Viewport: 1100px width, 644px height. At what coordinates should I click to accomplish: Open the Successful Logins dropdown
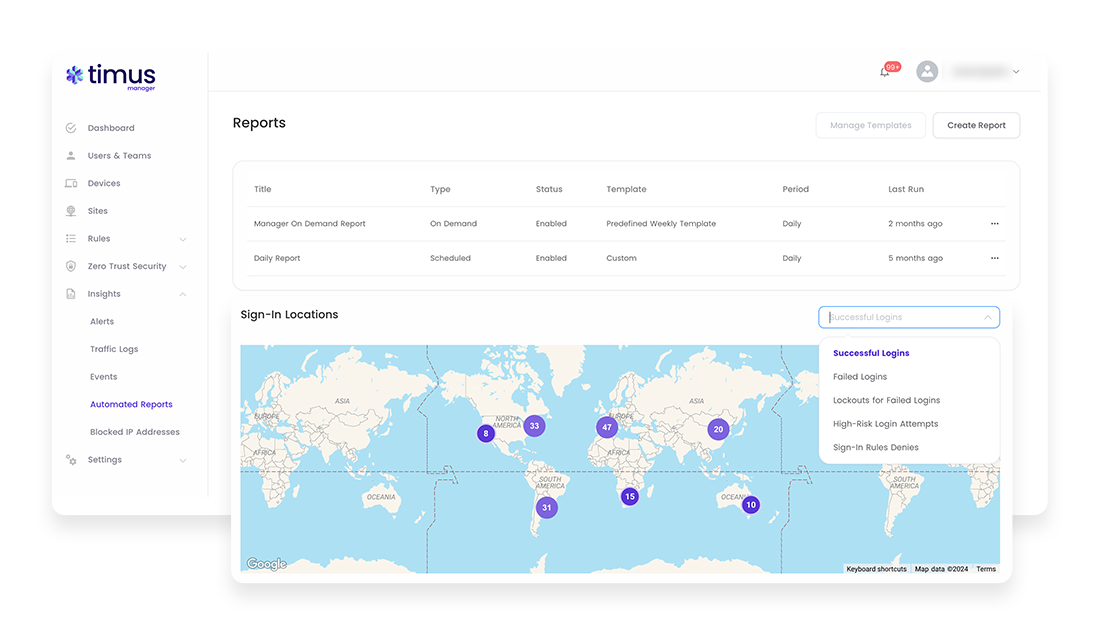[908, 316]
